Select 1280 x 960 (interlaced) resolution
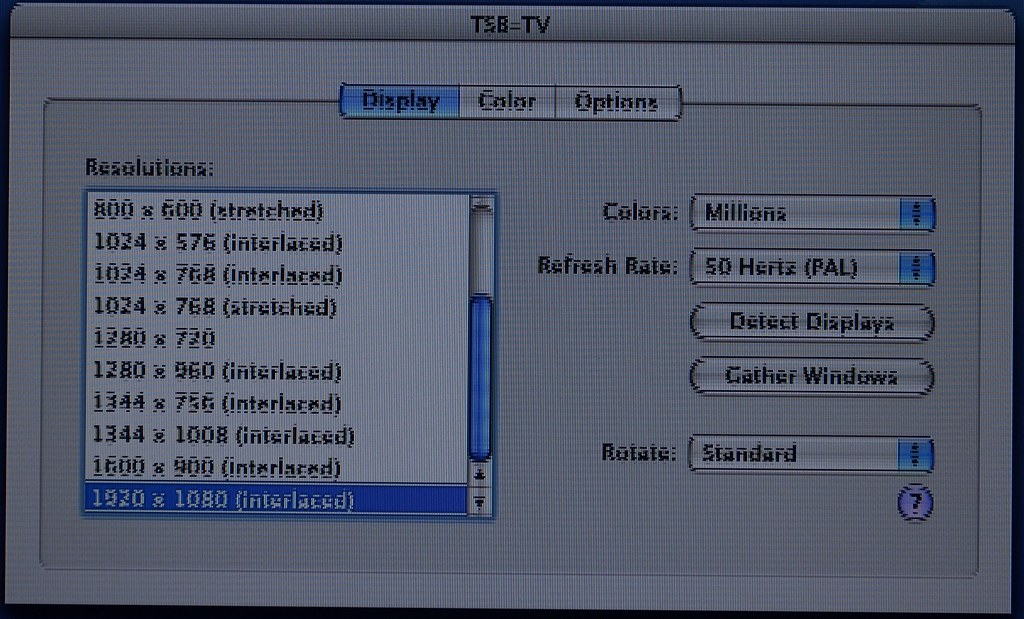Image resolution: width=1024 pixels, height=619 pixels. coord(277,370)
